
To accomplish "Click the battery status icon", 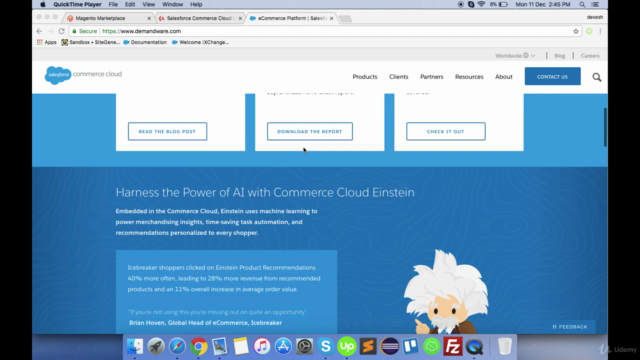I will tap(503, 4).
